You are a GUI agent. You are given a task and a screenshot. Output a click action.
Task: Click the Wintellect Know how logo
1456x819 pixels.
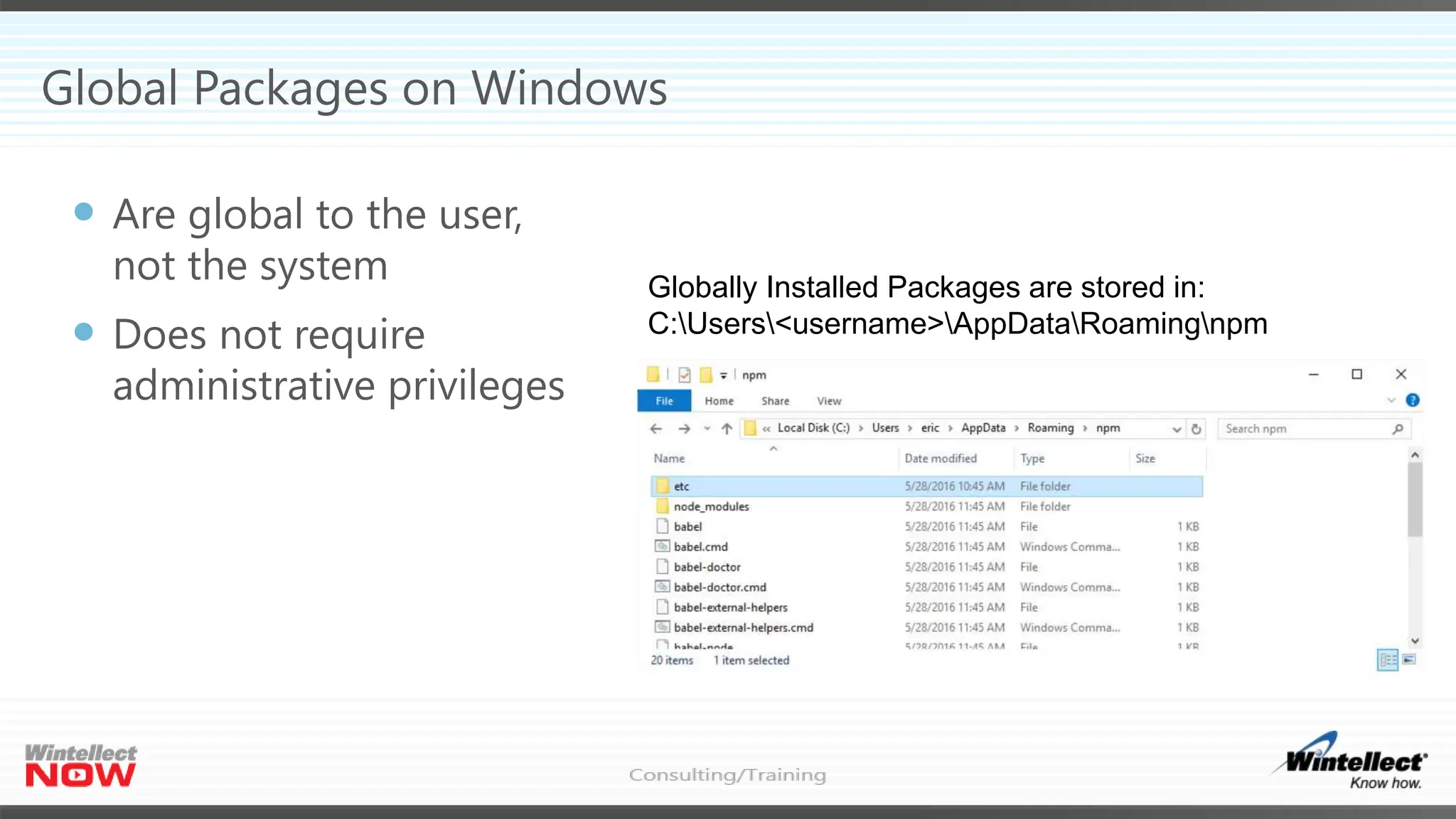(x=1350, y=761)
